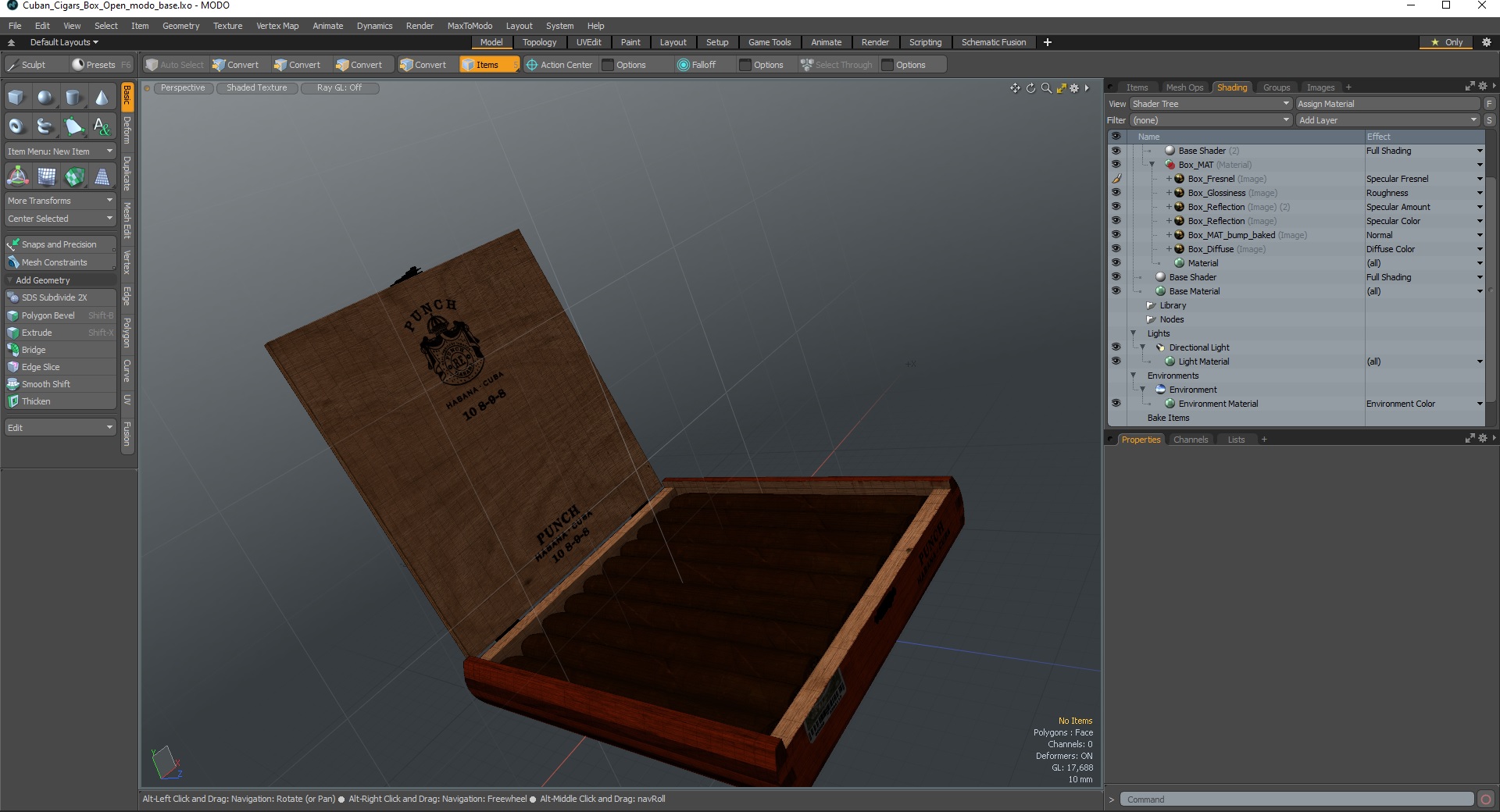Viewport: 1500px width, 812px height.
Task: Switch to the Mesh Ops tab
Action: pyautogui.click(x=1184, y=87)
